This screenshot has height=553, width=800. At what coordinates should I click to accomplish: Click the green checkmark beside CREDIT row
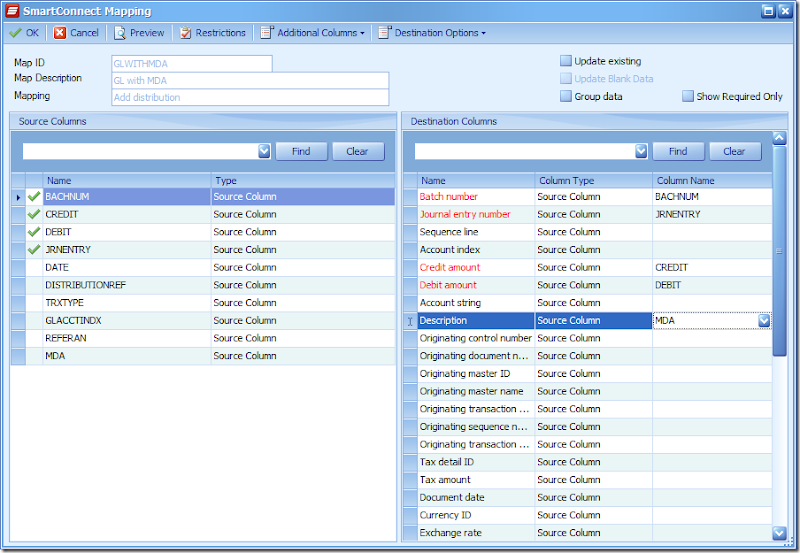[34, 215]
